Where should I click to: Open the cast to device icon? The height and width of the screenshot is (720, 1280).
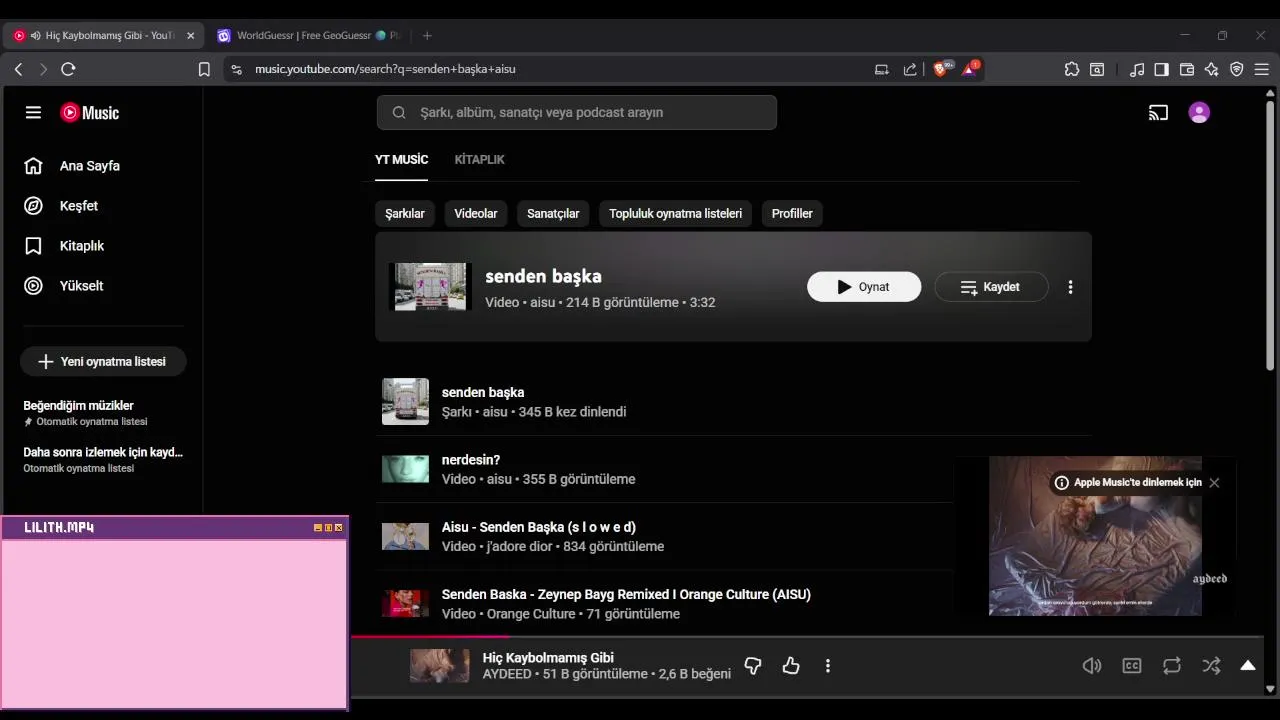click(x=1158, y=113)
